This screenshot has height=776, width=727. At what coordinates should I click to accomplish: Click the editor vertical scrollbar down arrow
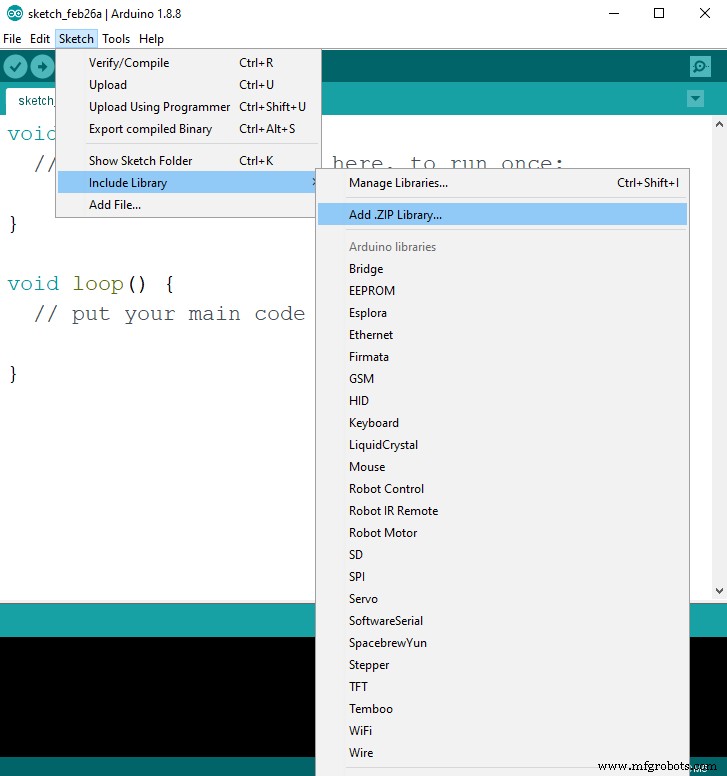point(718,593)
